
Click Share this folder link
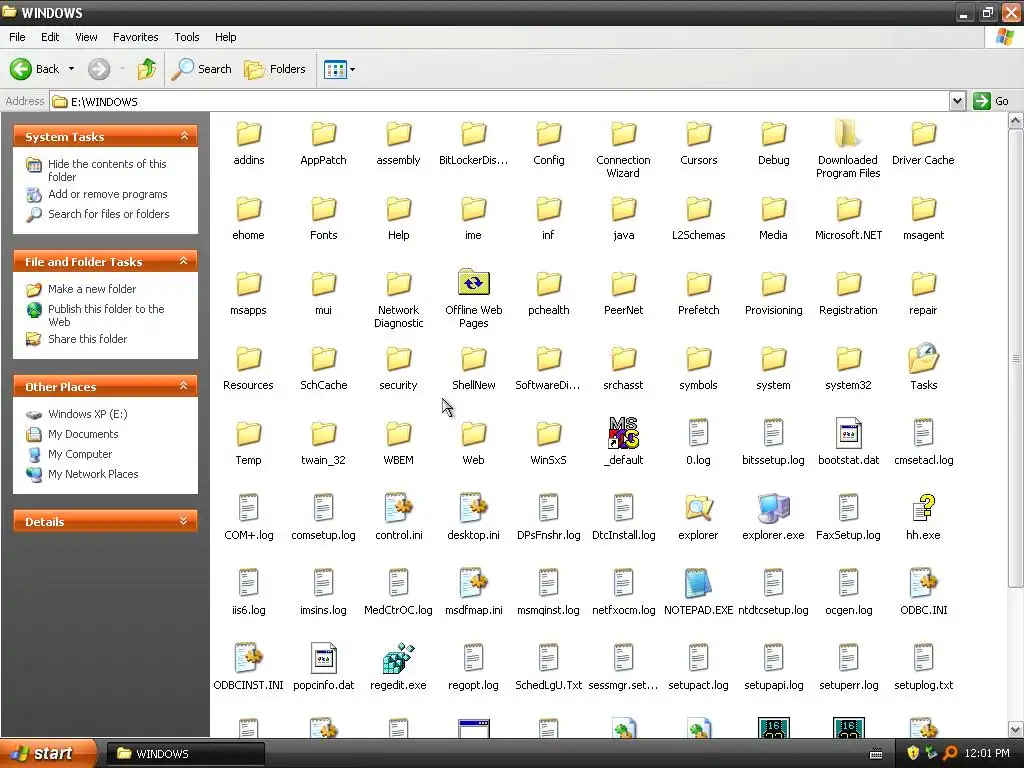(x=87, y=339)
